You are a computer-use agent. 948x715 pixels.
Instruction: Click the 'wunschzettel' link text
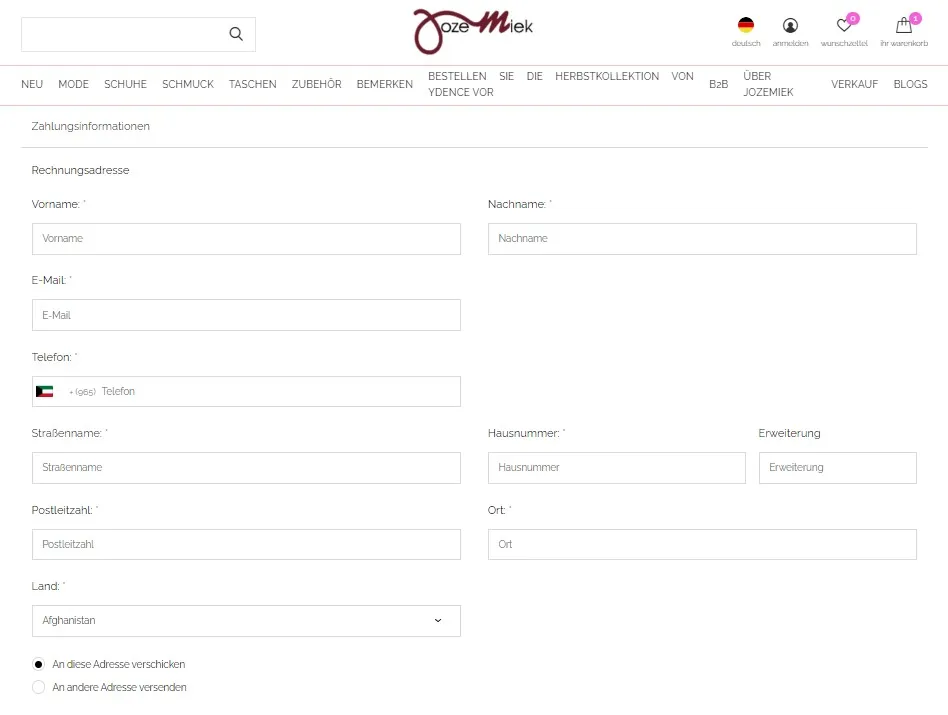tap(844, 44)
